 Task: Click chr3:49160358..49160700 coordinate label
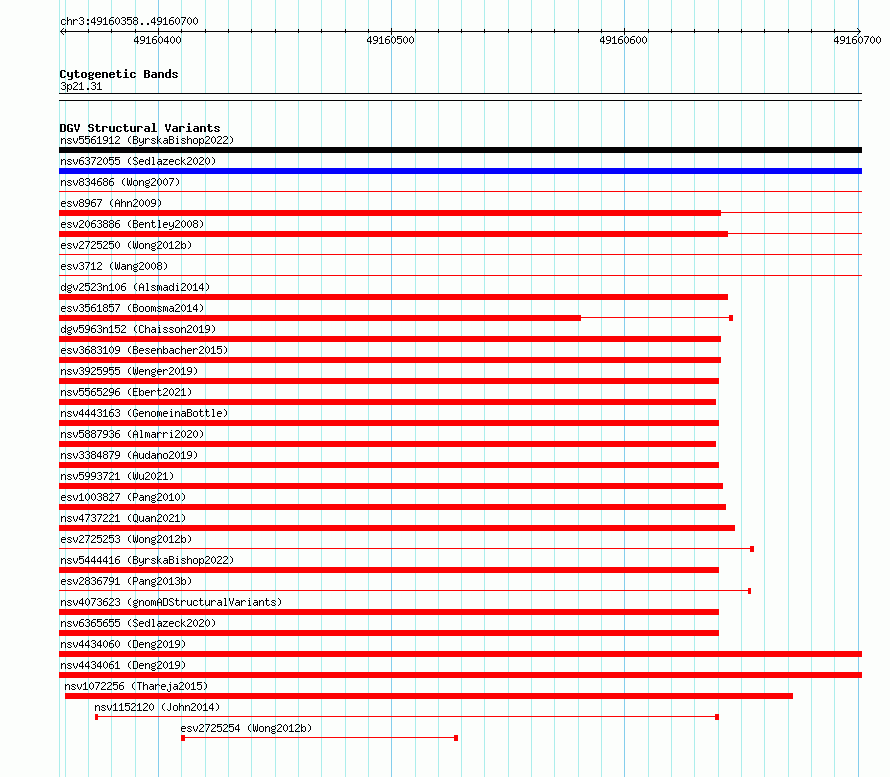tap(129, 21)
